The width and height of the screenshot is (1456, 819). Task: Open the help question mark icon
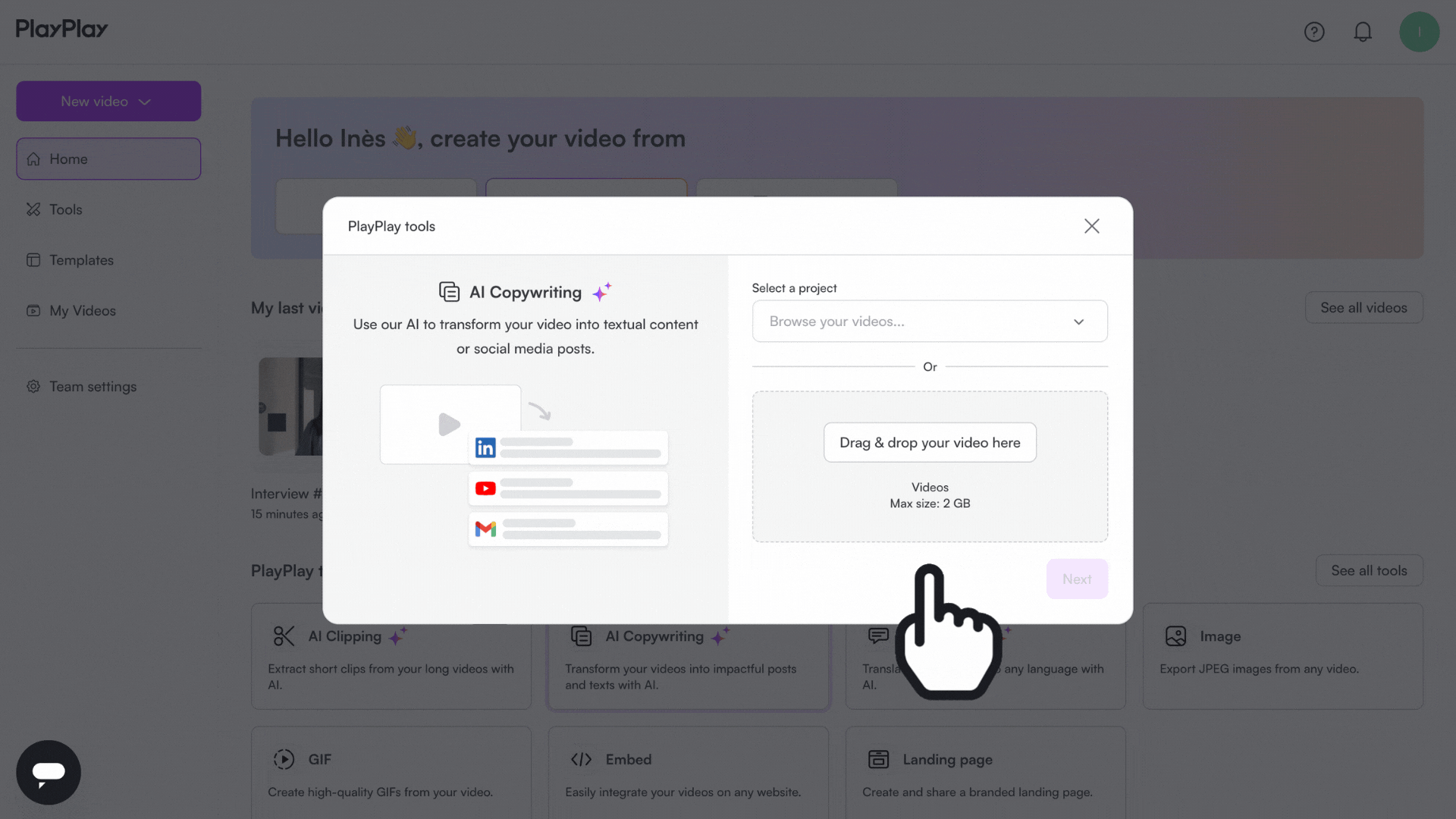1314,32
